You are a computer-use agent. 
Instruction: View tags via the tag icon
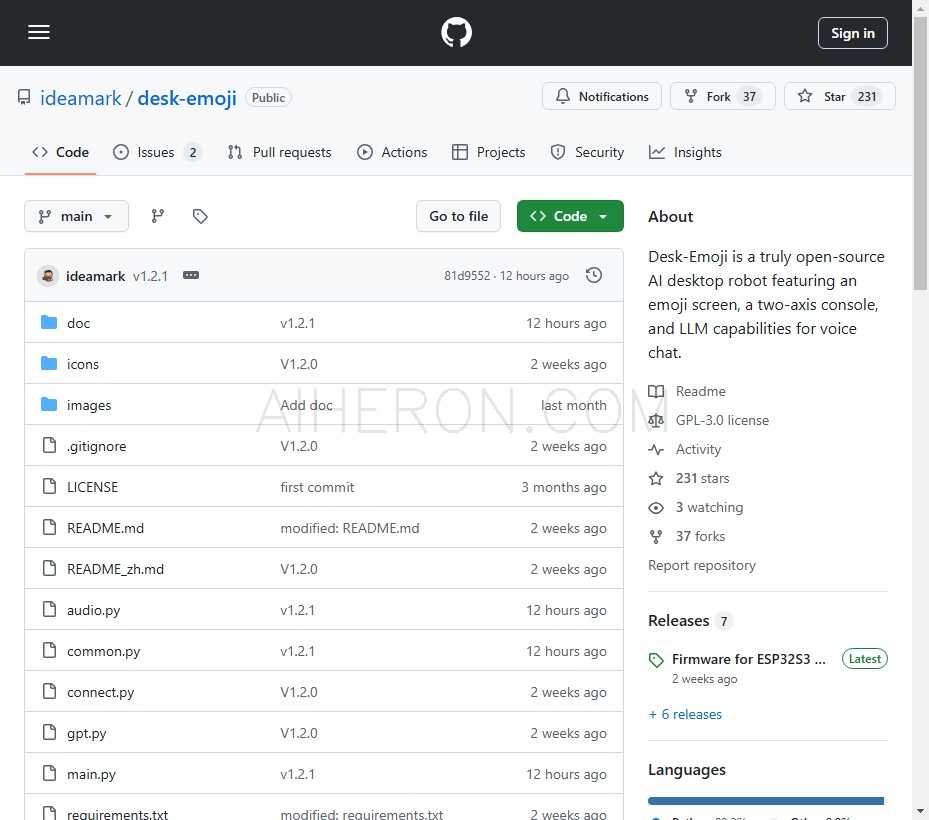click(200, 216)
